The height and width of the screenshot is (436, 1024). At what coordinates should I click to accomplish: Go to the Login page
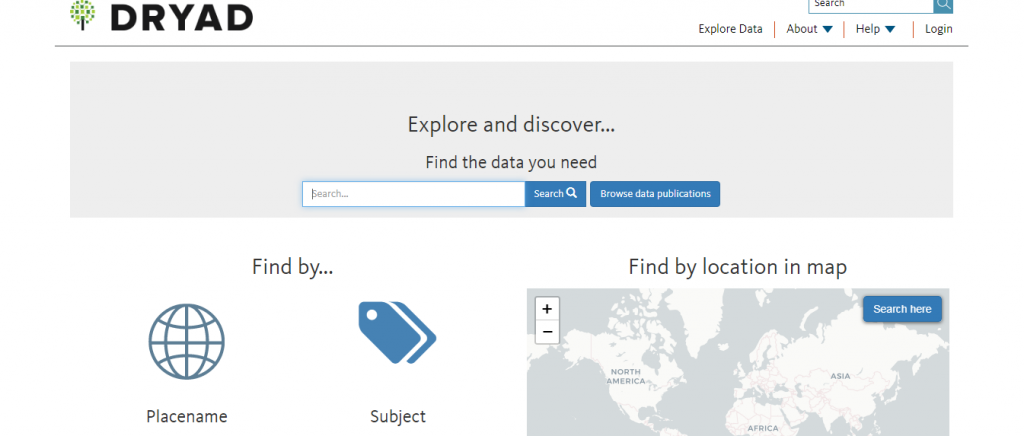938,29
